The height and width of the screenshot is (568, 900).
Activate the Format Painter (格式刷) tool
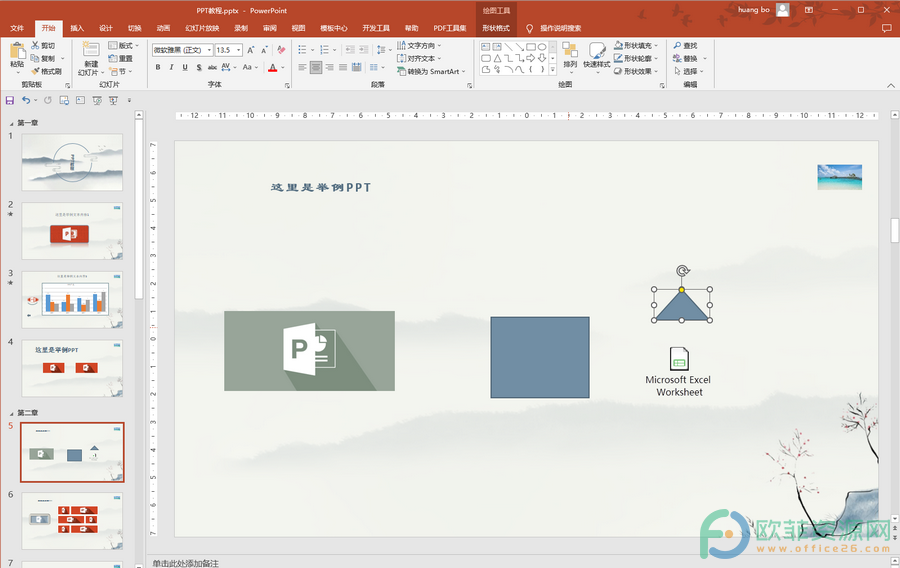46,71
